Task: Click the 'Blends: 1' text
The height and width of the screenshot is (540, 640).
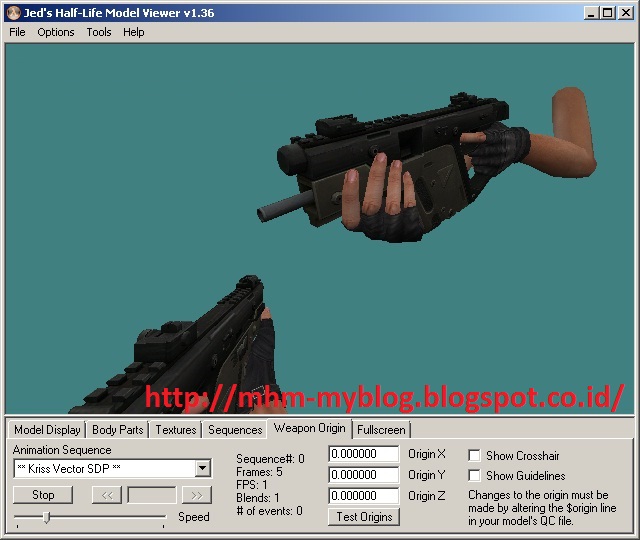Action: [x=258, y=498]
